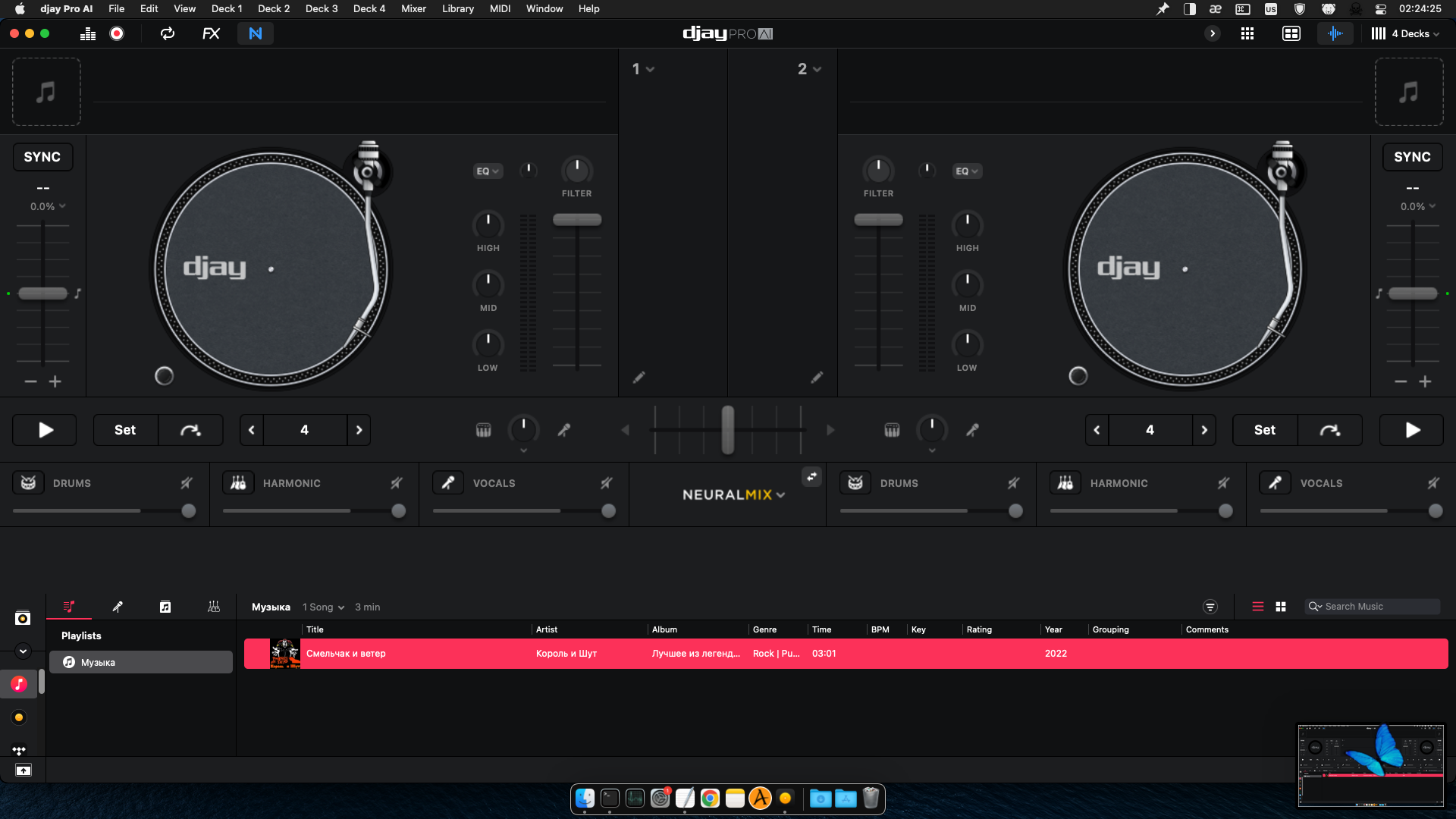The image size is (1456, 819).
Task: Decrease right deck loop length
Action: pyautogui.click(x=1097, y=430)
